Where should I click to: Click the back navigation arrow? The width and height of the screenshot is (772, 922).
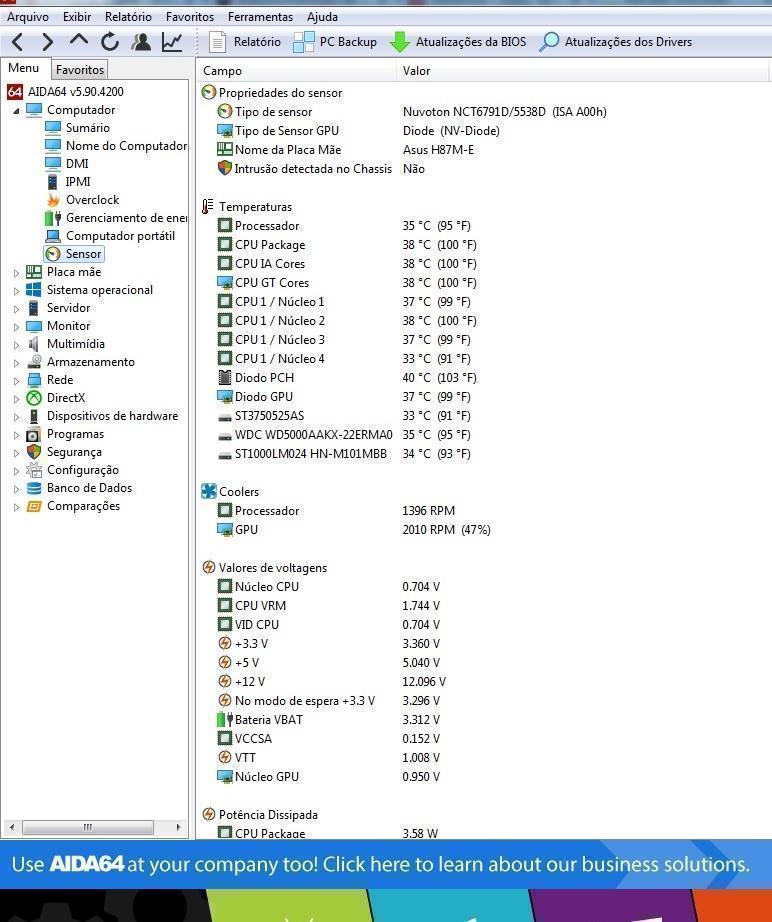[x=17, y=42]
